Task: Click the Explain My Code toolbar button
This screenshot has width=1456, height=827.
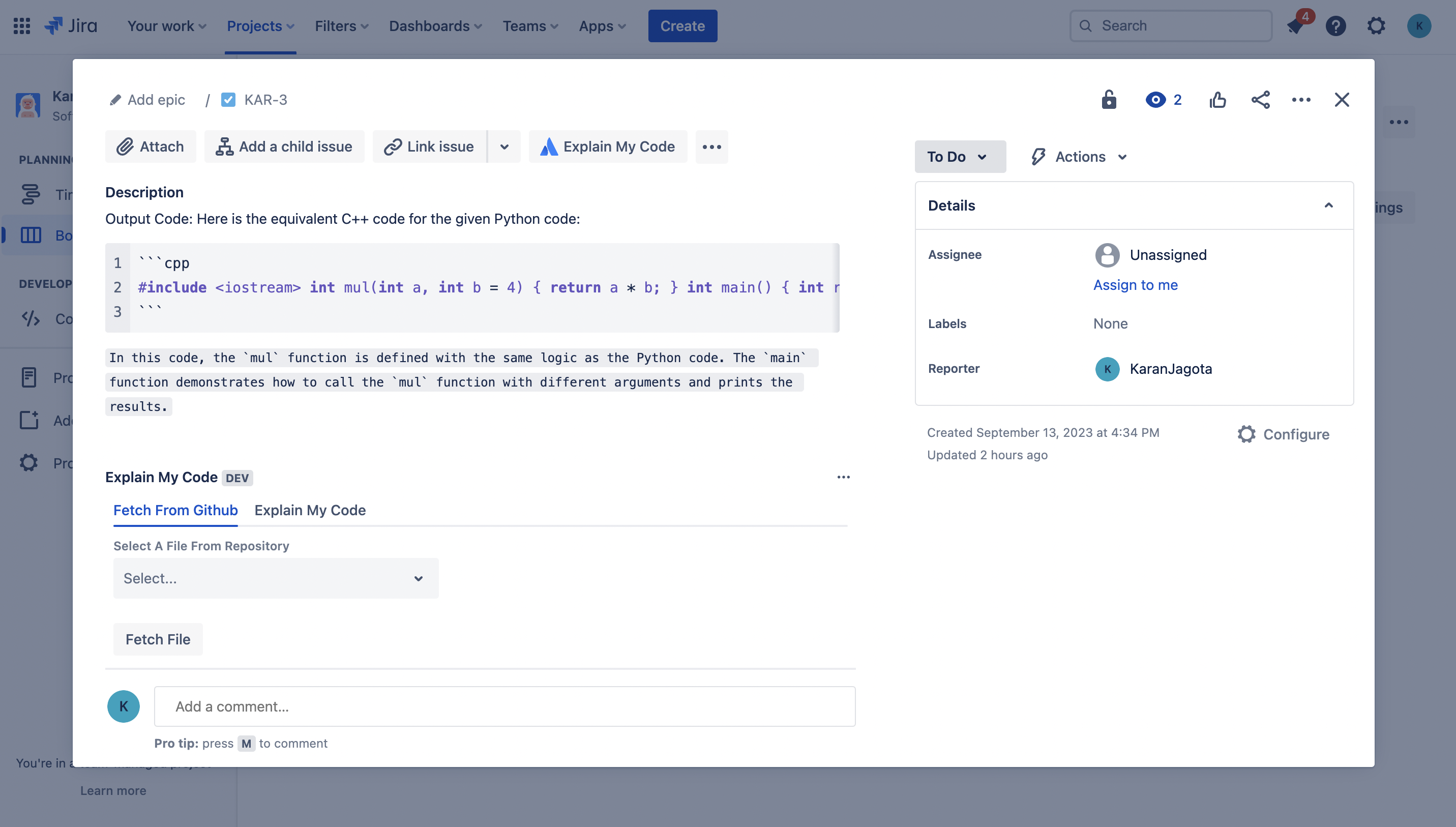Action: click(608, 146)
